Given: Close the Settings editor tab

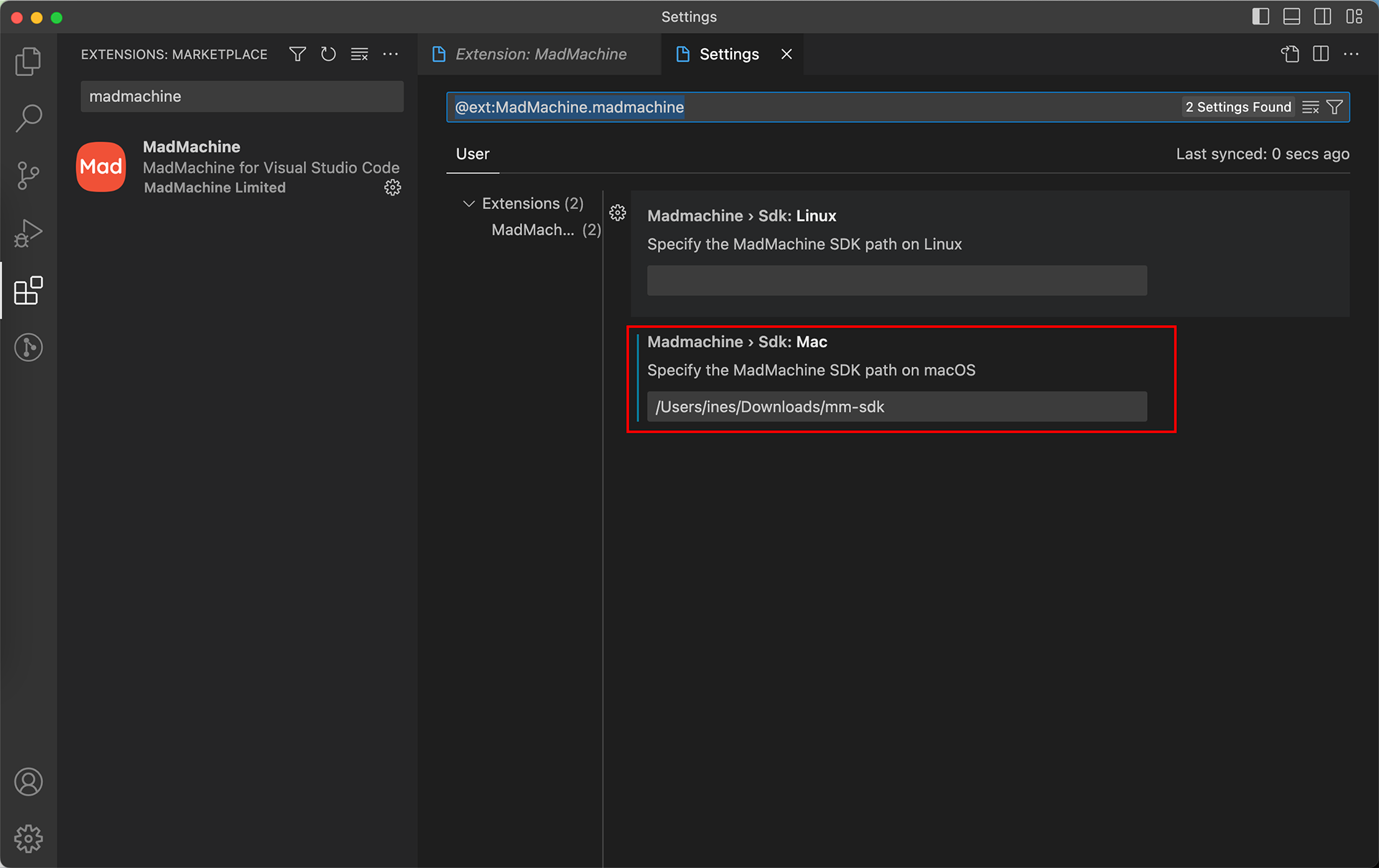Looking at the screenshot, I should click(786, 54).
